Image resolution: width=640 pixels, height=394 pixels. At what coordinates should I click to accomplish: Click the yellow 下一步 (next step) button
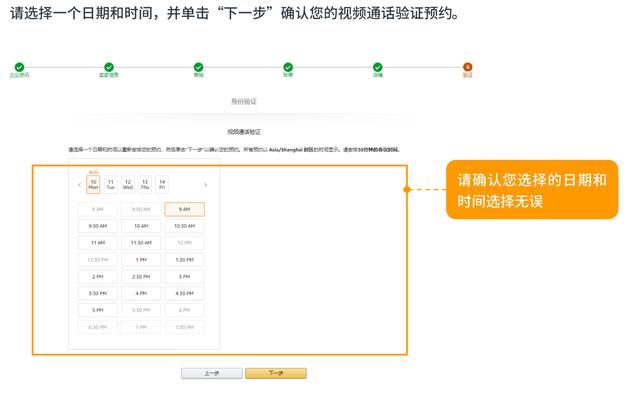click(x=276, y=373)
